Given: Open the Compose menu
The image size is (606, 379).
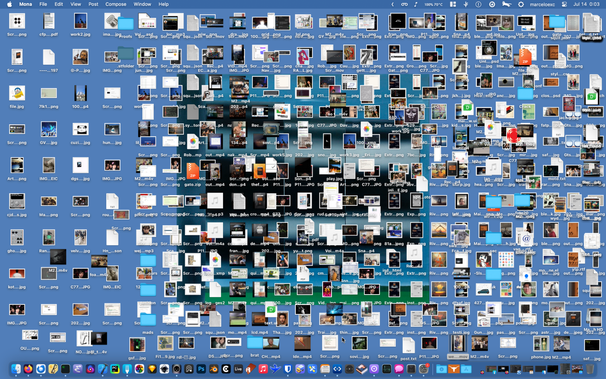Looking at the screenshot, I should [x=116, y=4].
